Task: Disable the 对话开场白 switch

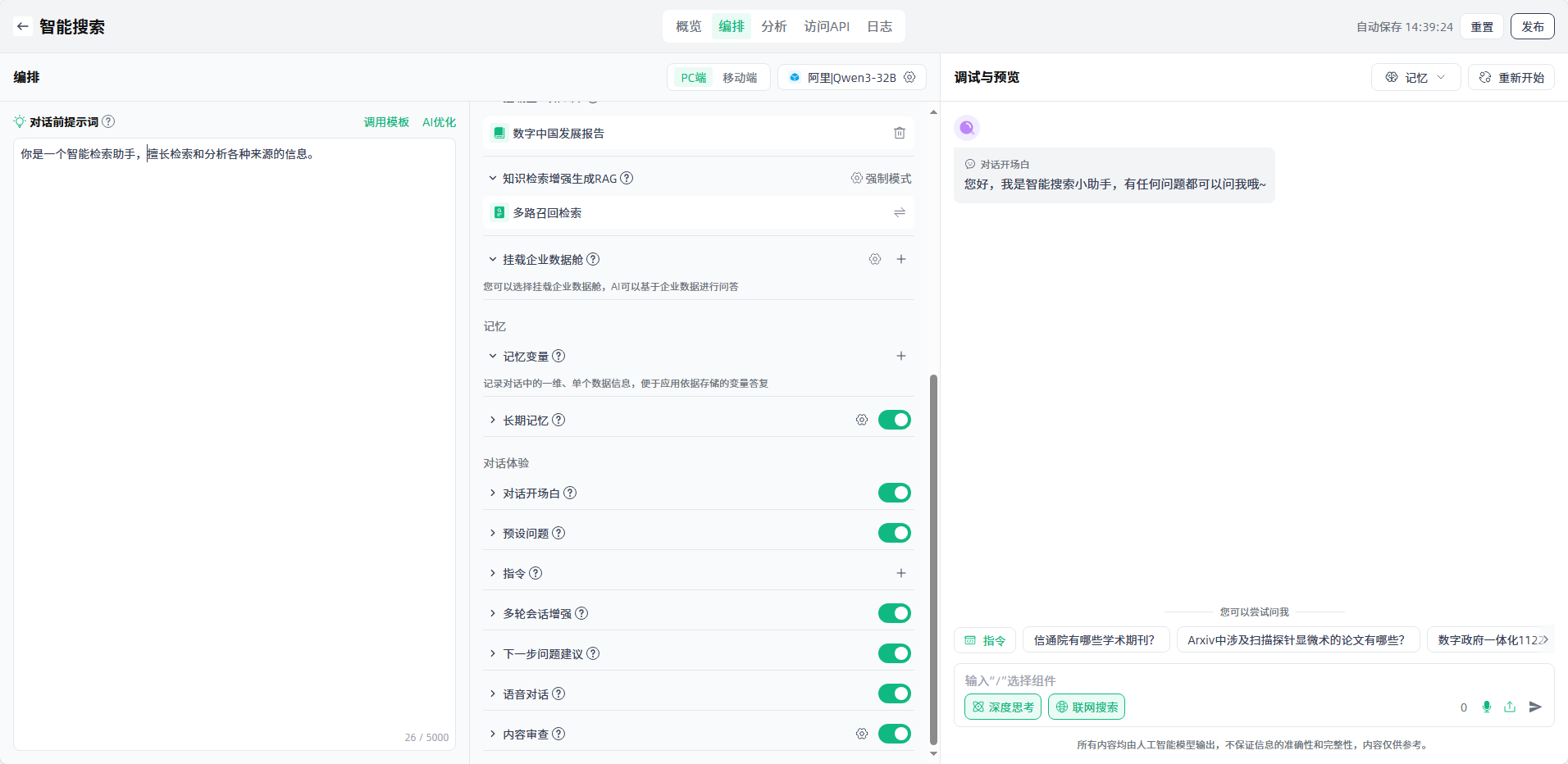Action: click(894, 493)
